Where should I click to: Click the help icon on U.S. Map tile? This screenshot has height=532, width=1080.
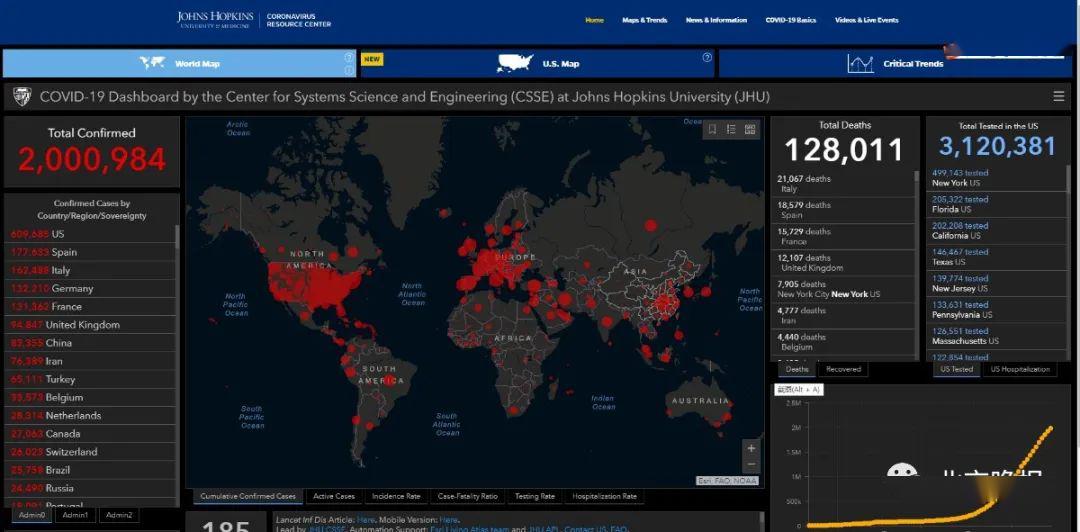pos(707,57)
